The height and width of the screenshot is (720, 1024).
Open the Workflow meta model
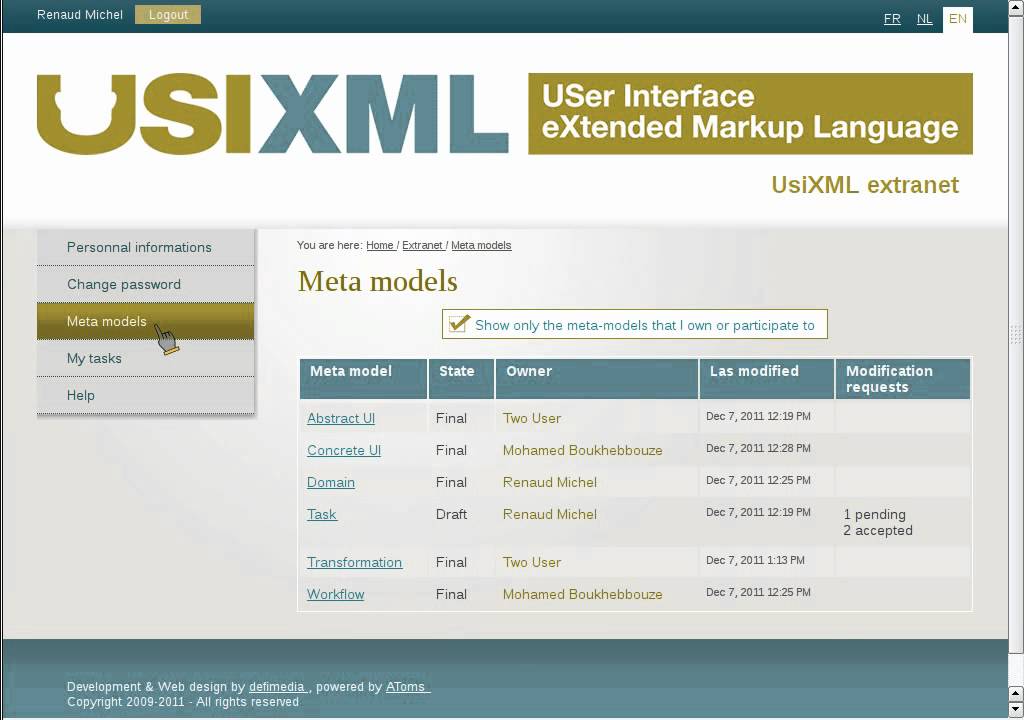click(336, 594)
